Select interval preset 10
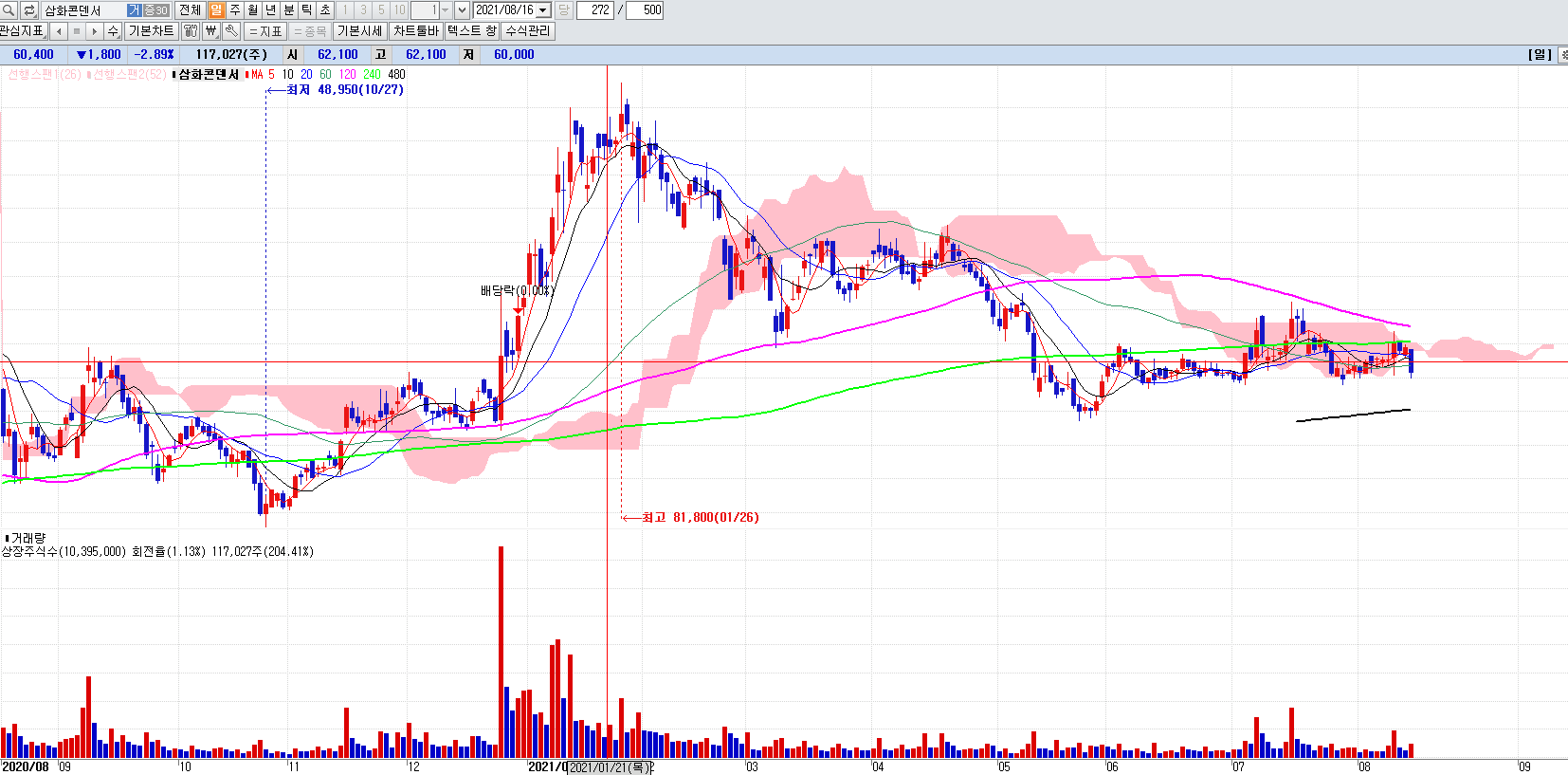The image size is (1568, 775). [x=399, y=10]
